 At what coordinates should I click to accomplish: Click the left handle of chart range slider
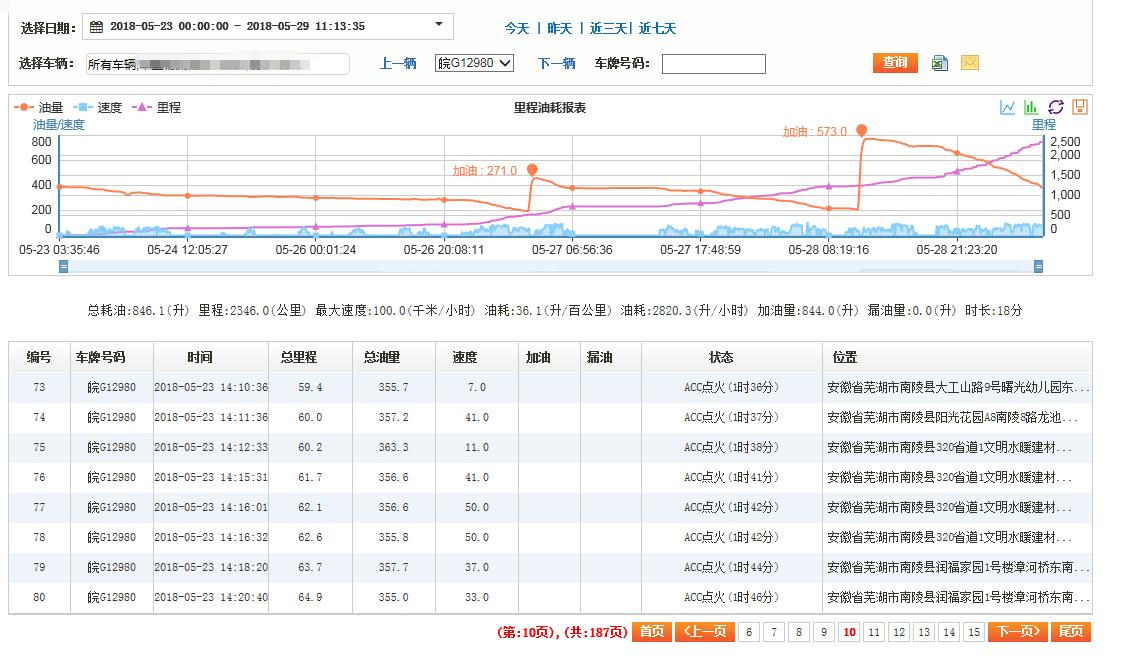click(x=64, y=267)
